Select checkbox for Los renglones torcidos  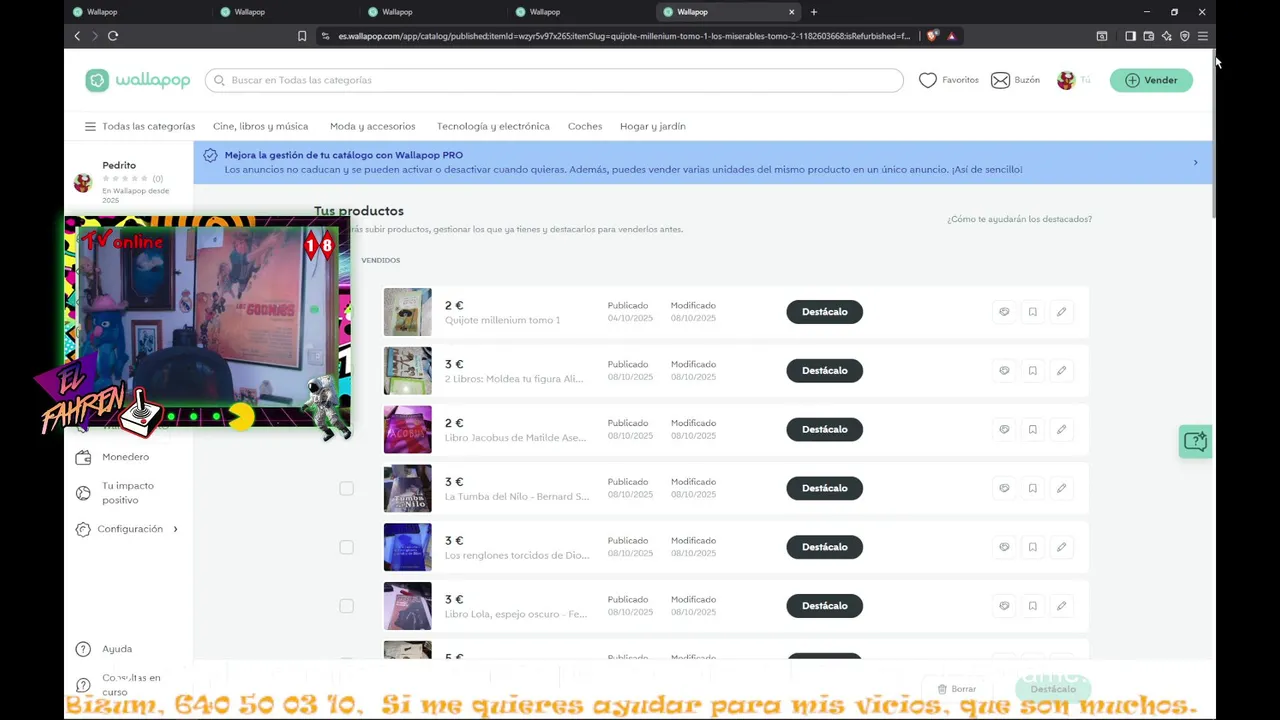(346, 547)
